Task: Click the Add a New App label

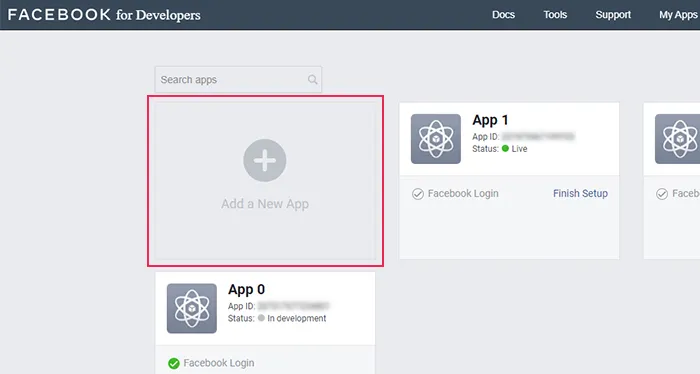Action: (265, 204)
